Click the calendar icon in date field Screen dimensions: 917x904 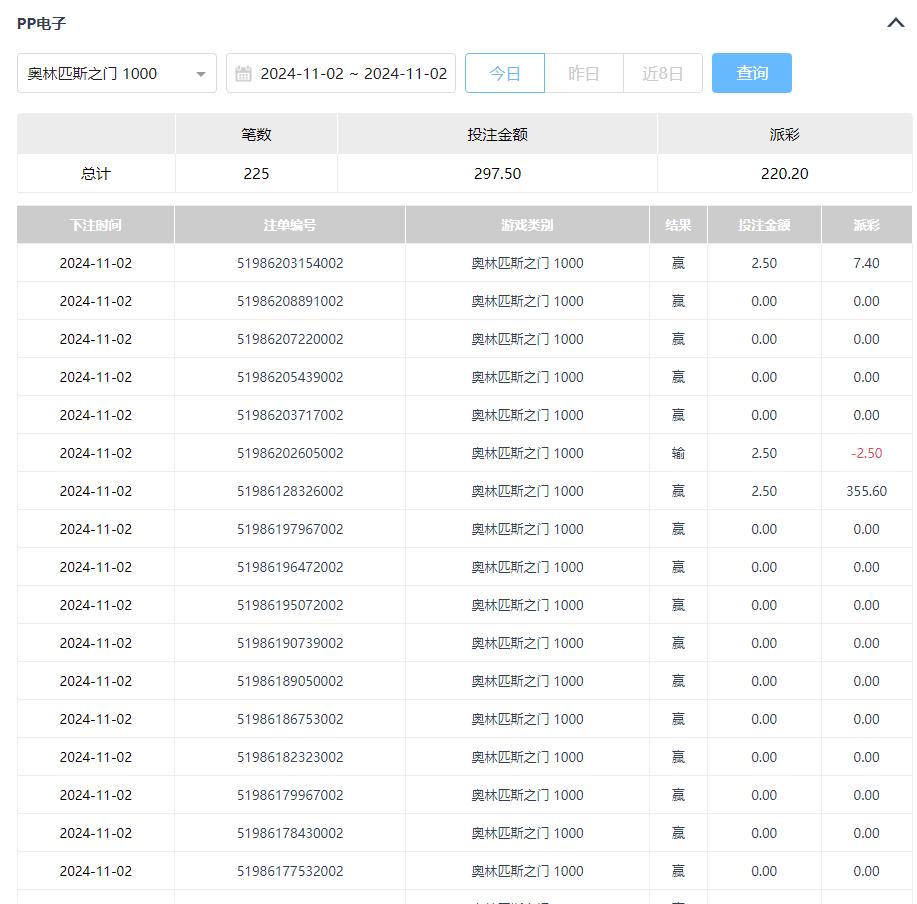(243, 74)
